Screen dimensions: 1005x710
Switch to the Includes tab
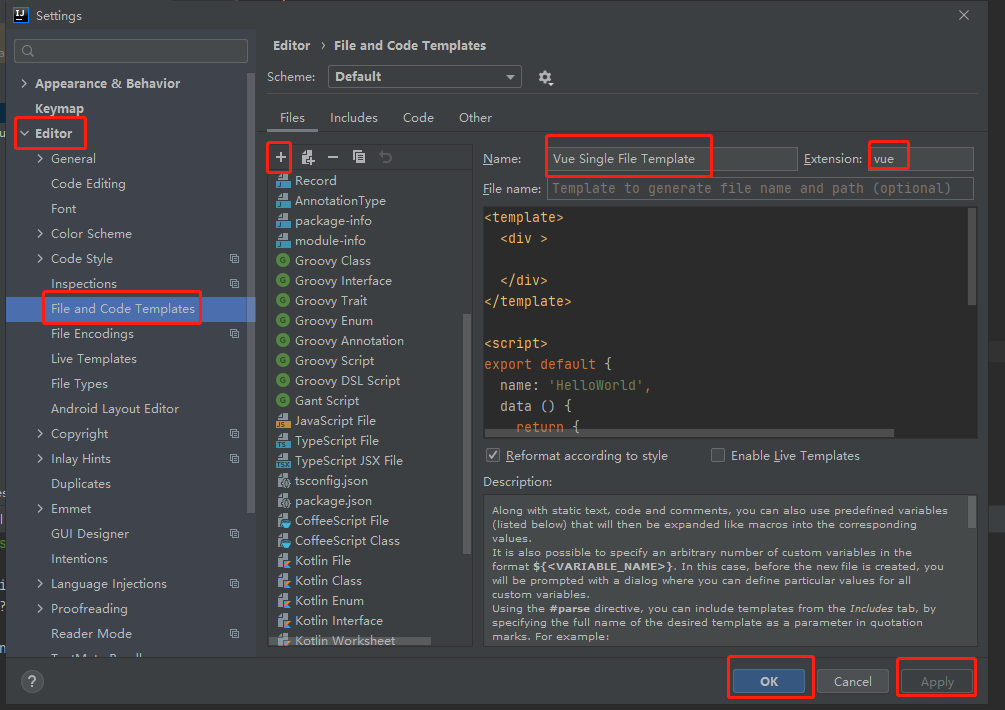[354, 118]
